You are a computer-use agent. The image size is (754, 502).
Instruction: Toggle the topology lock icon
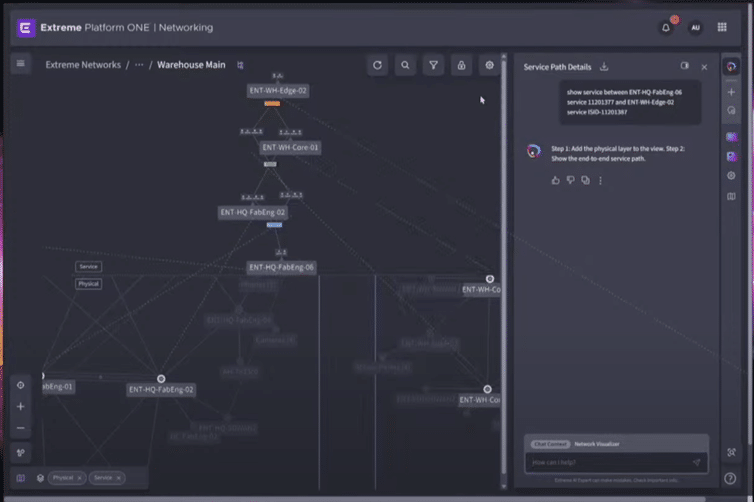pos(461,65)
